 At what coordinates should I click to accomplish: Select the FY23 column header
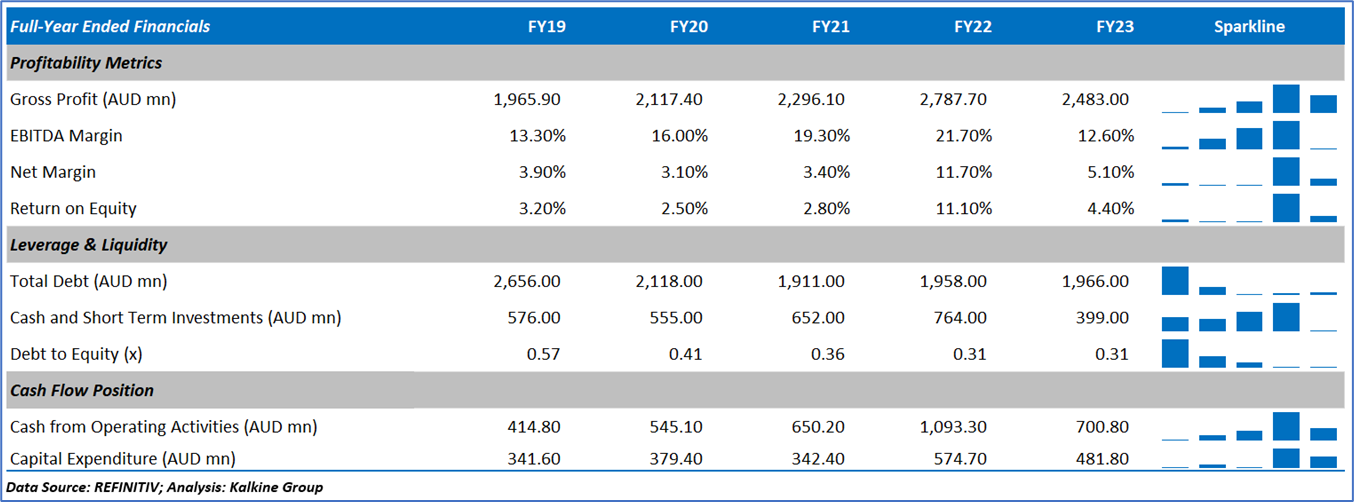pos(1114,27)
